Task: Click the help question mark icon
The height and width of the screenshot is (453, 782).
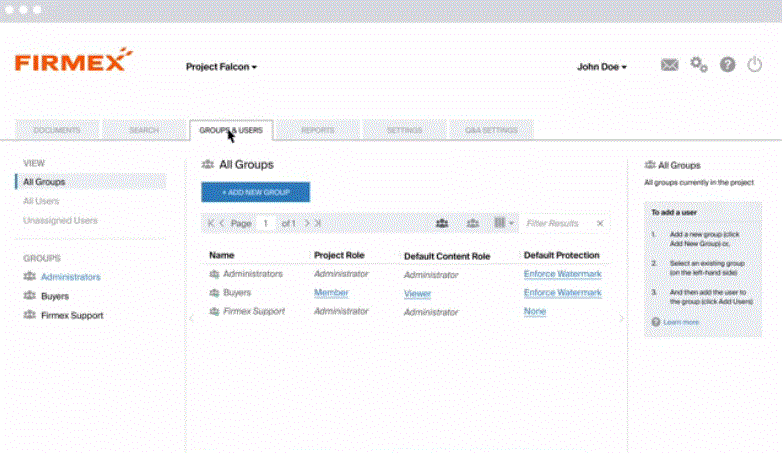Action: [727, 65]
